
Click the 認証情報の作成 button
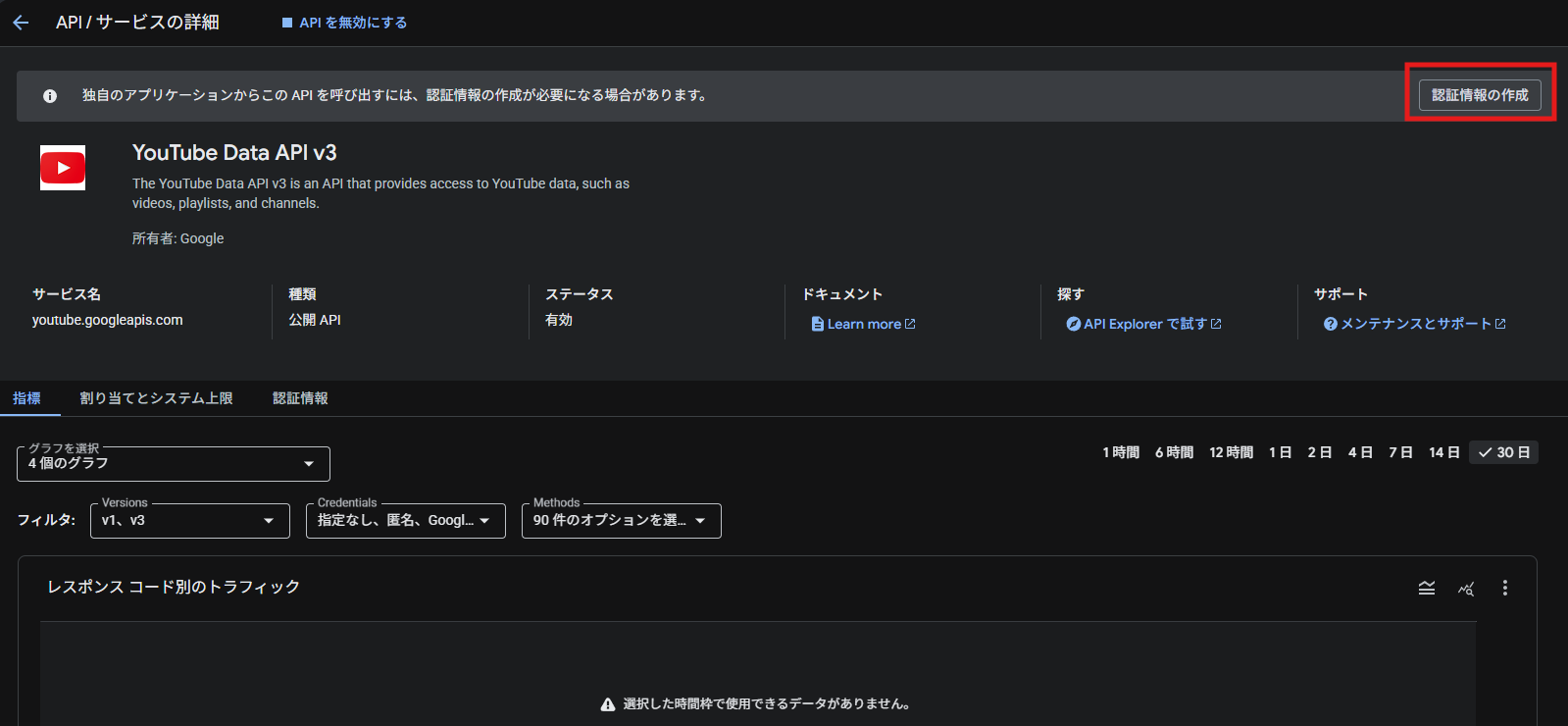point(1480,95)
